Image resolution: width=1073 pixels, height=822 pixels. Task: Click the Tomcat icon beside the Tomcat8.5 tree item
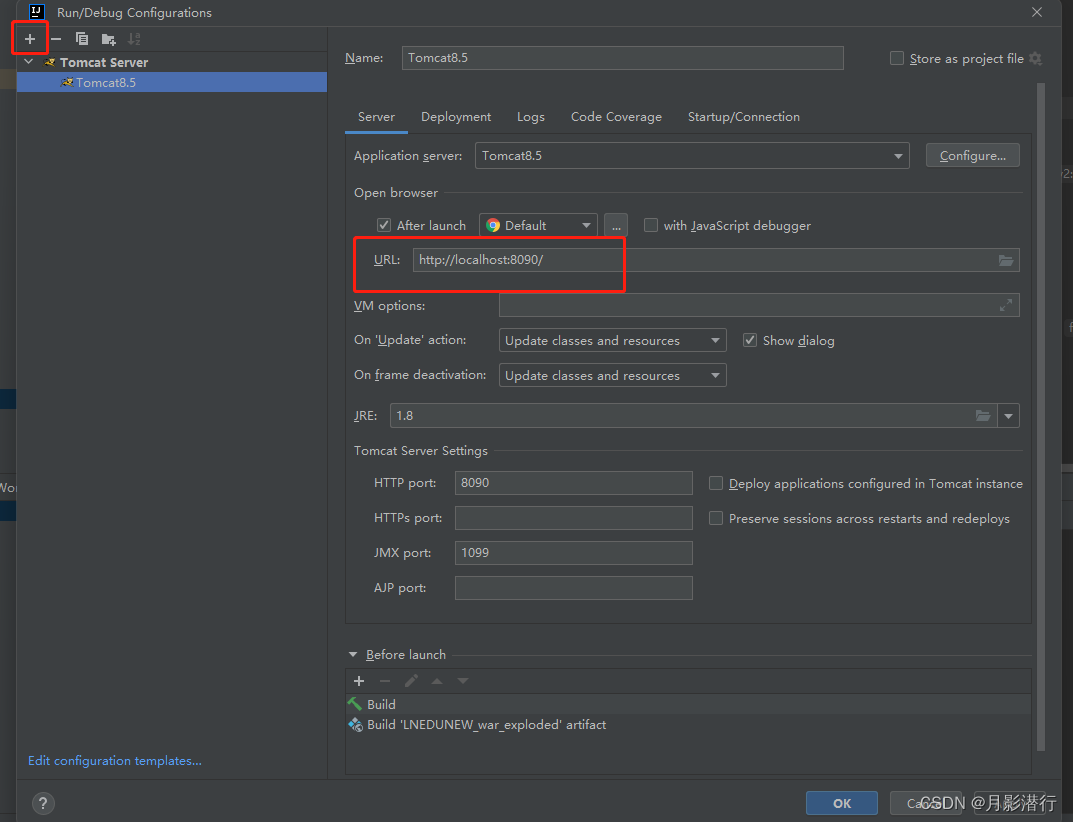[x=67, y=82]
